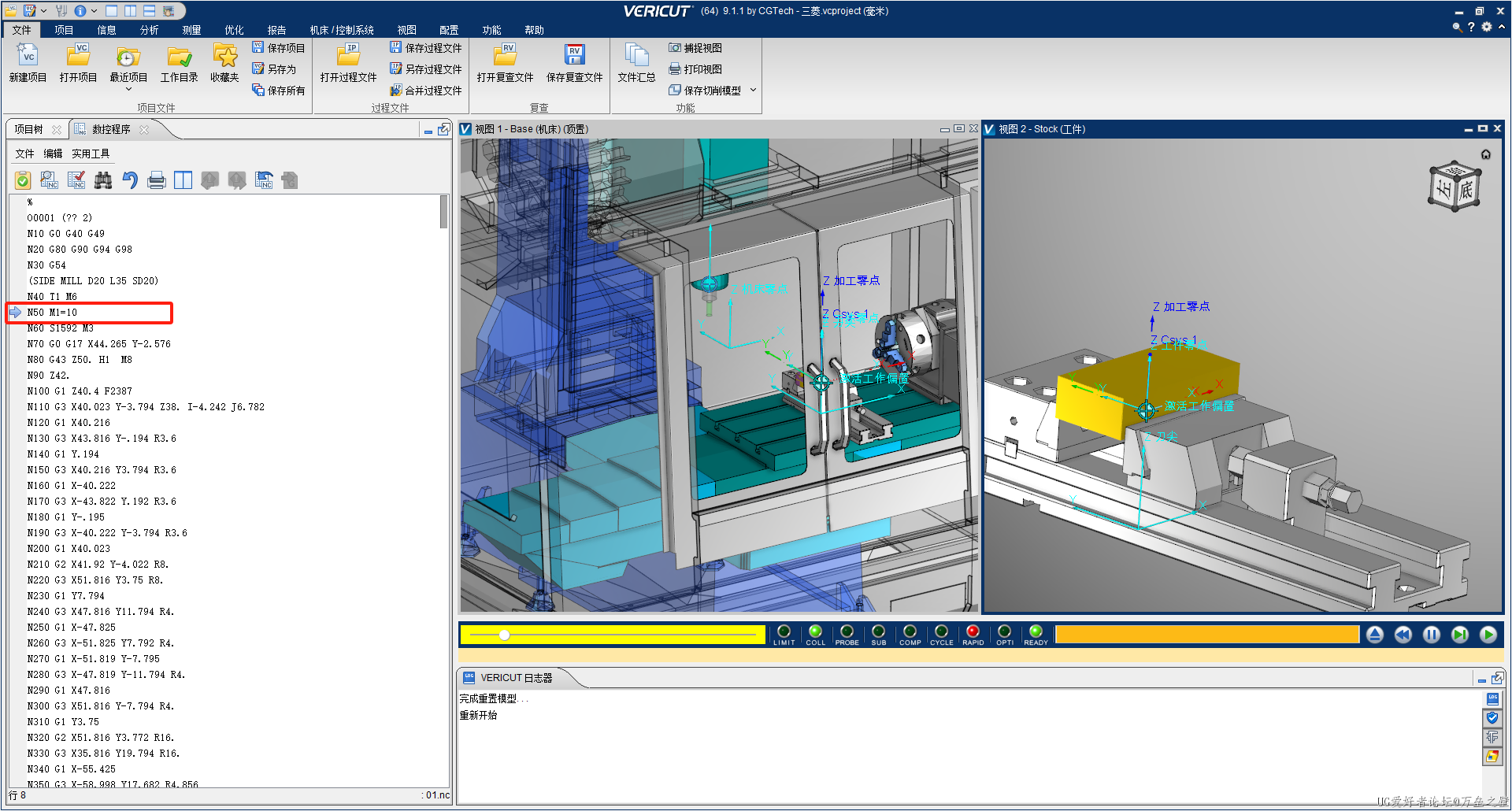Select the 项目树 panel tab
Viewport: 1512px width, 811px height.
[28, 129]
